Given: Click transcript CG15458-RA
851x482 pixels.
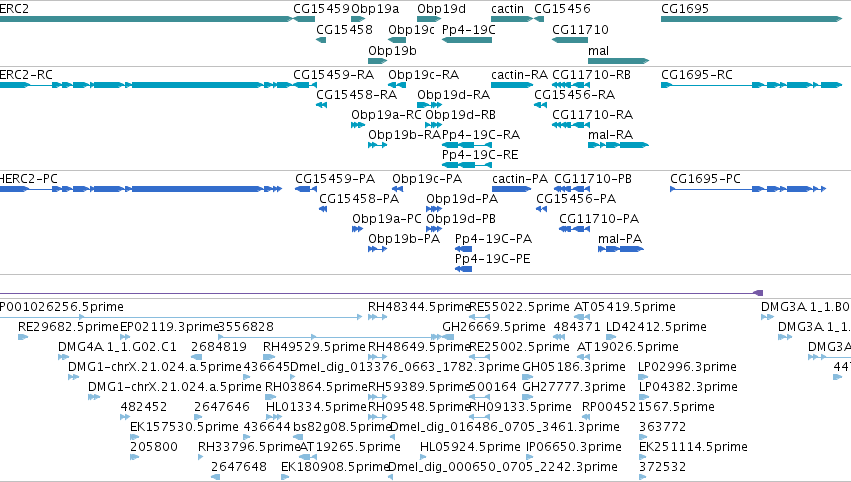Looking at the screenshot, I should (356, 94).
